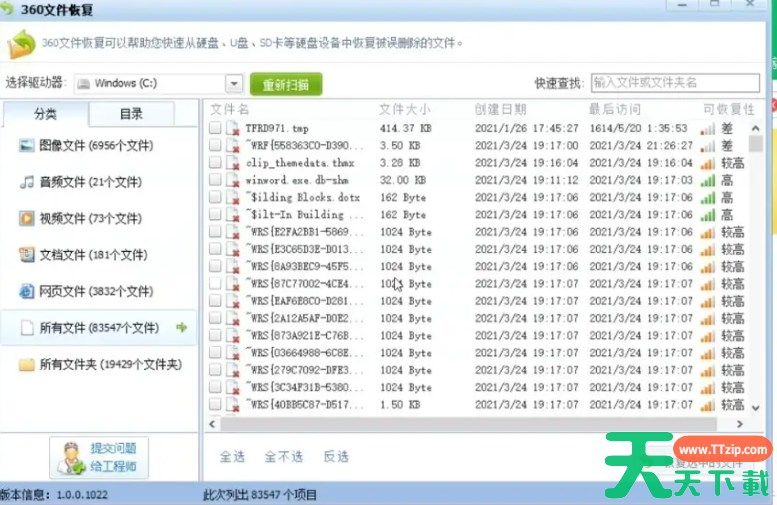Sort by the 文件大小 column header
Image resolution: width=777 pixels, height=505 pixels.
click(x=405, y=109)
